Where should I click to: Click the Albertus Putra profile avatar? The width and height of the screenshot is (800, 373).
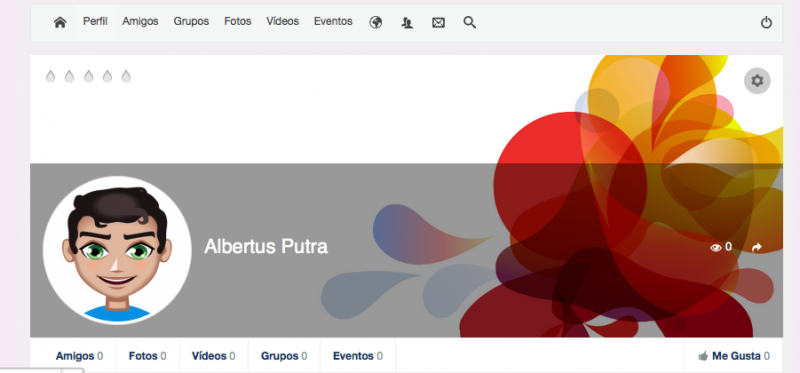(x=117, y=251)
